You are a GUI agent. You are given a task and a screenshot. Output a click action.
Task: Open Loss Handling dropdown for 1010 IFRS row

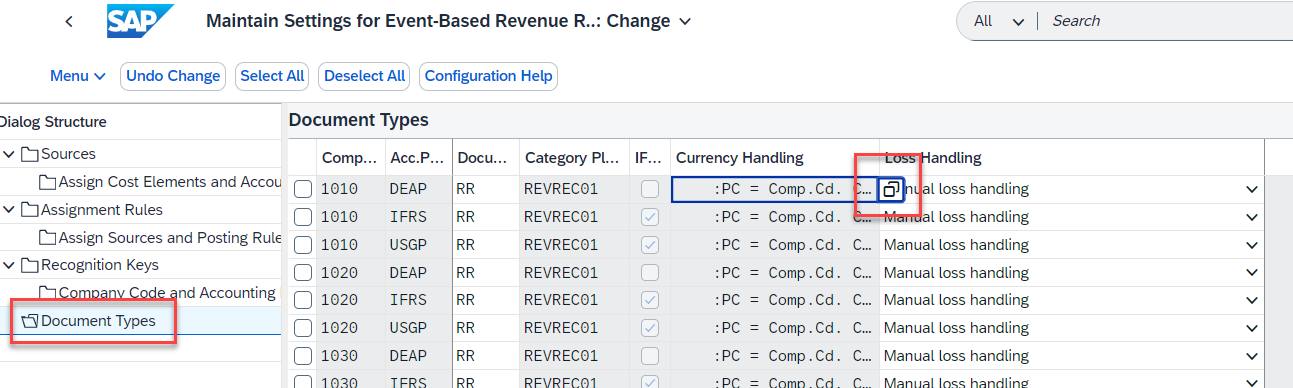(1251, 217)
